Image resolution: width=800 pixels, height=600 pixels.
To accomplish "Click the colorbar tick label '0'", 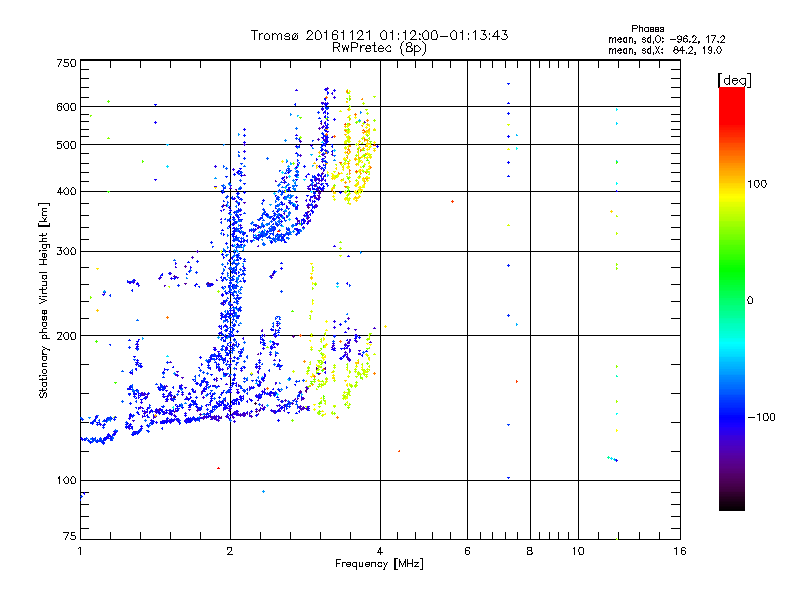I will coord(750,301).
